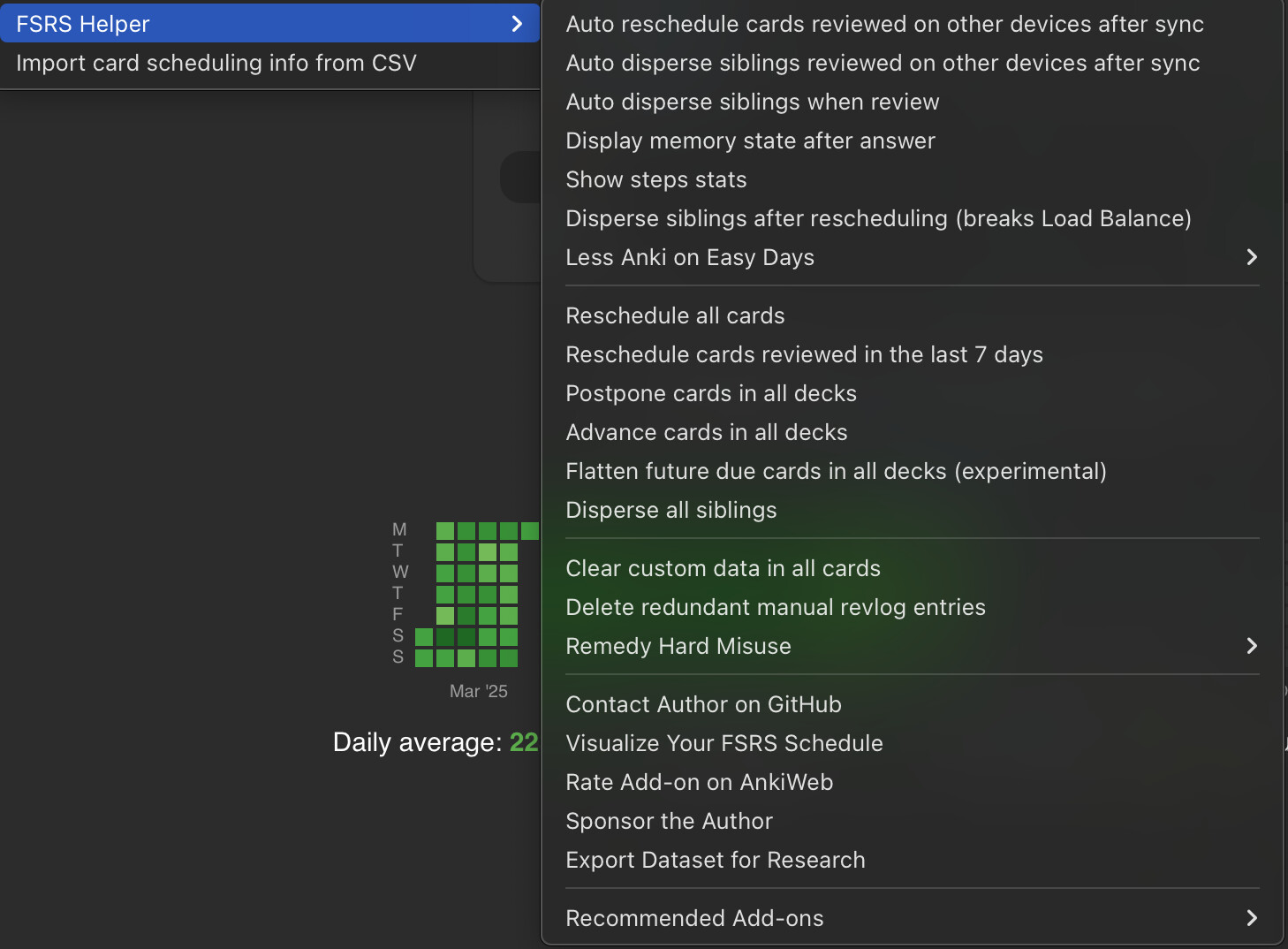The height and width of the screenshot is (949, 1288).
Task: Expand the Less Anki on Easy Days submenu arrow
Action: tap(1251, 257)
